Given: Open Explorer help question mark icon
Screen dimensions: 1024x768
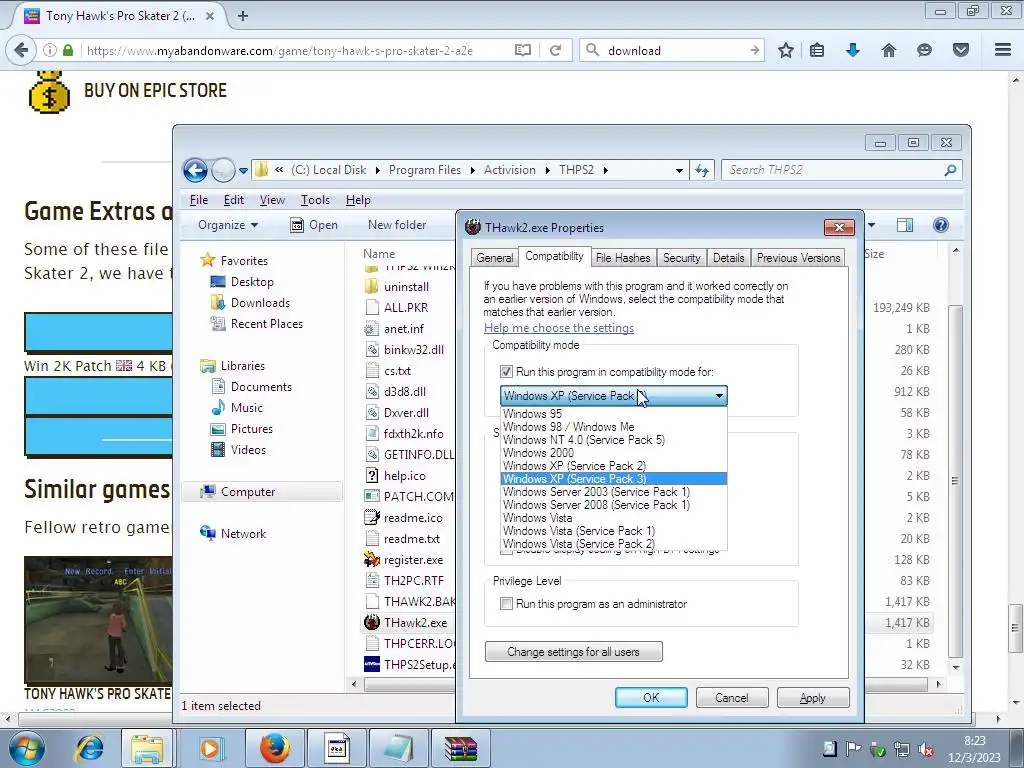Looking at the screenshot, I should pyautogui.click(x=940, y=225).
